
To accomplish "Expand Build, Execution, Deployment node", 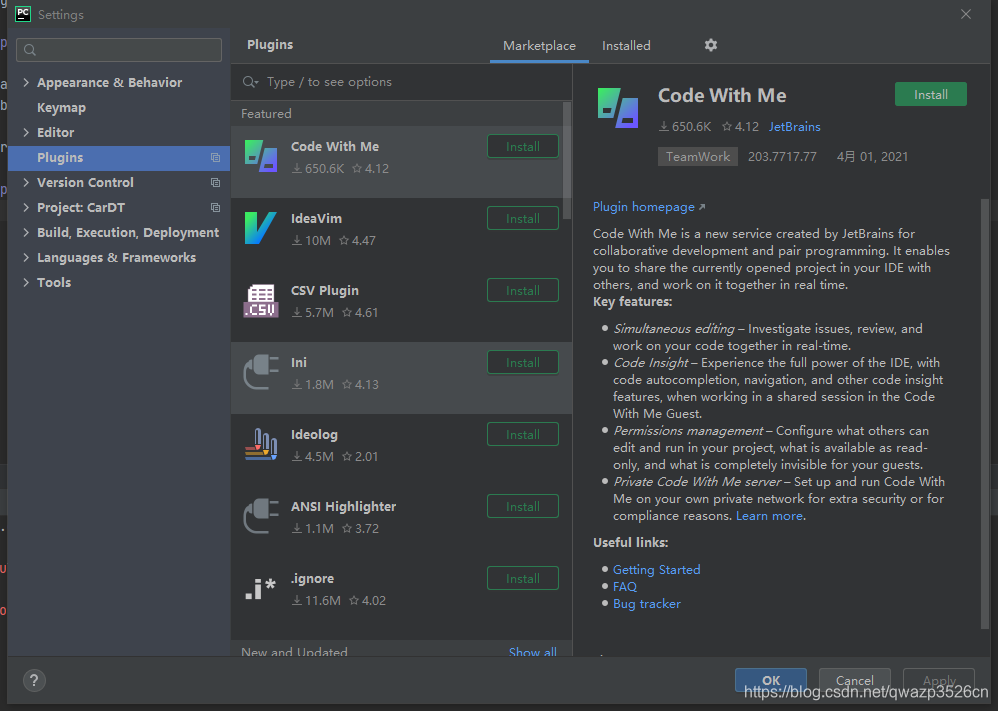I will tap(26, 232).
